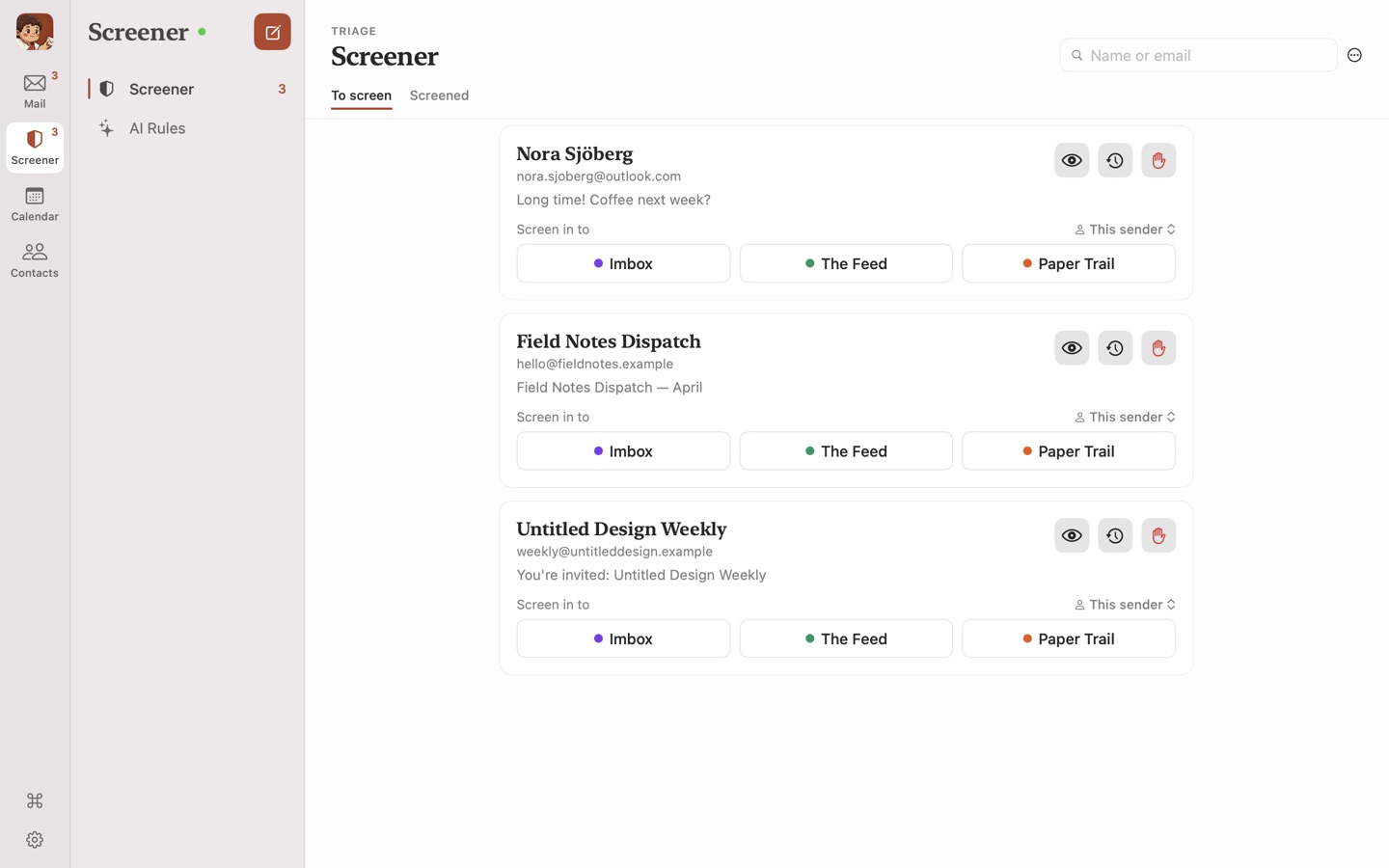Open settings gear icon
The height and width of the screenshot is (868, 1389).
(x=35, y=840)
